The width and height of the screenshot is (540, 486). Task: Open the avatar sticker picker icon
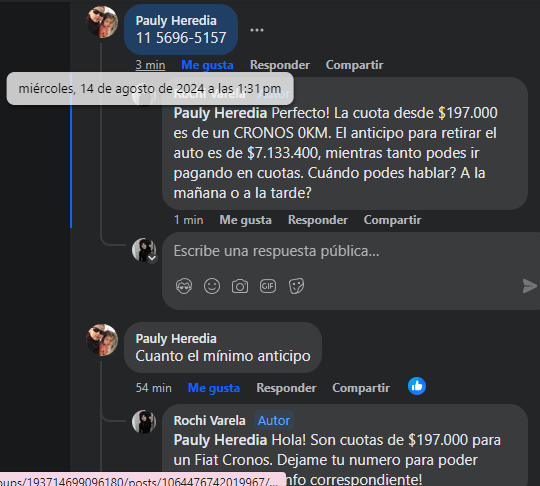(x=184, y=286)
